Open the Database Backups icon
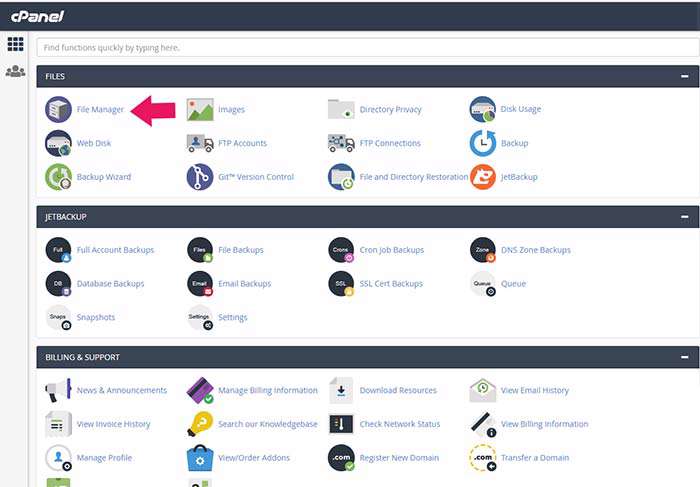 click(x=58, y=283)
